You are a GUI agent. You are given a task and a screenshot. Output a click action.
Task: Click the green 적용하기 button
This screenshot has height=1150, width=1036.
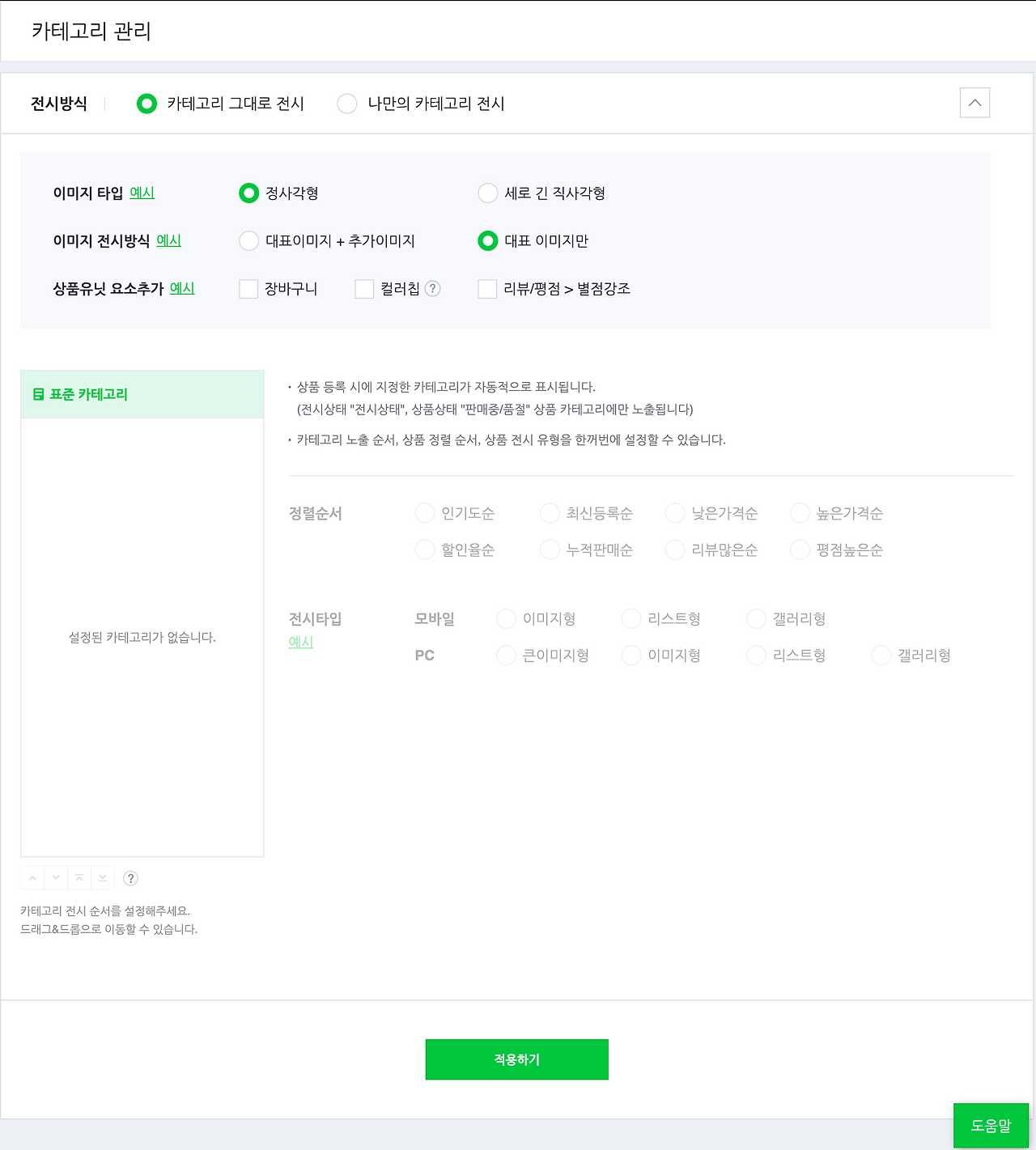[x=516, y=1059]
